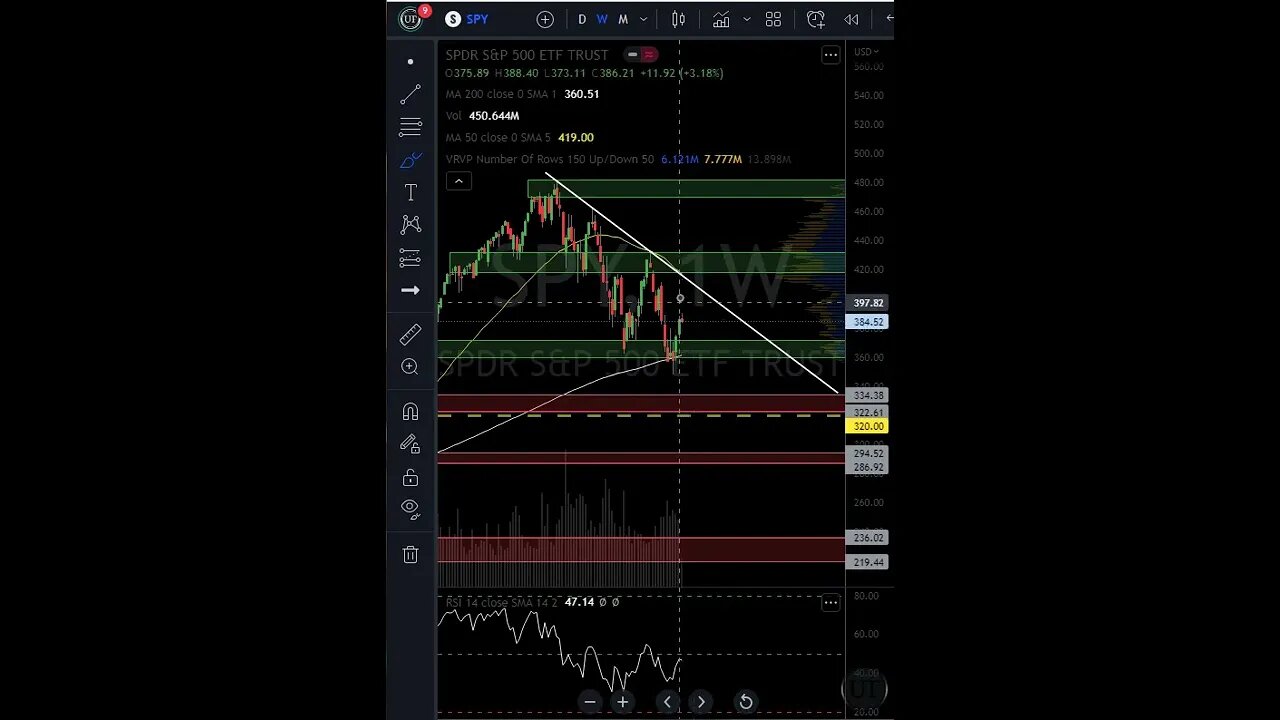
Task: Reset the chart view
Action: coord(746,702)
